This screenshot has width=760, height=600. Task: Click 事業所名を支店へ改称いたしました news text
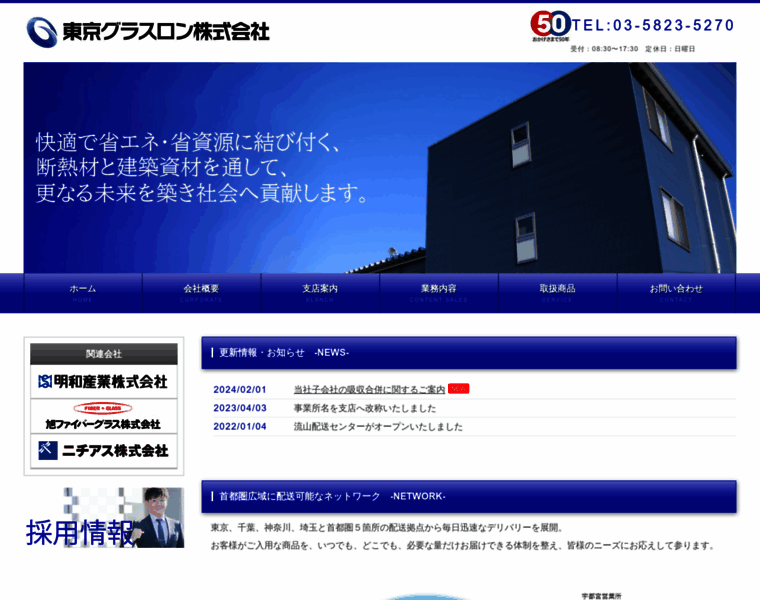(x=365, y=408)
